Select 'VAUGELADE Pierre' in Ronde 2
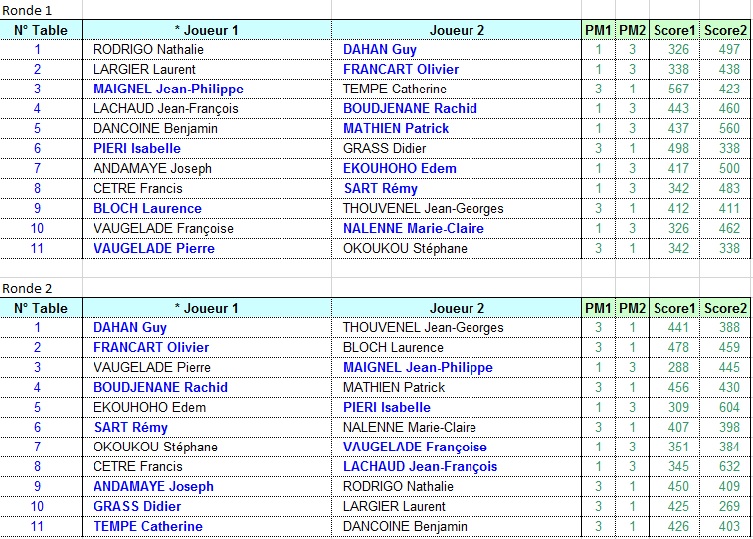 152,368
